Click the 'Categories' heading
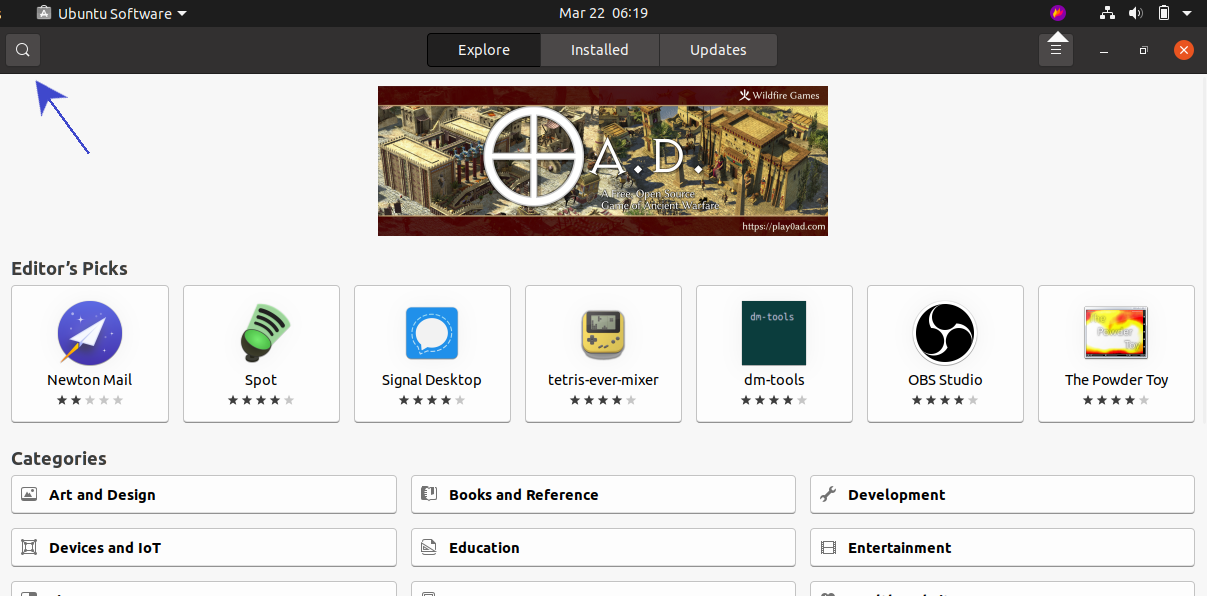Viewport: 1207px width, 596px height. coord(59,458)
